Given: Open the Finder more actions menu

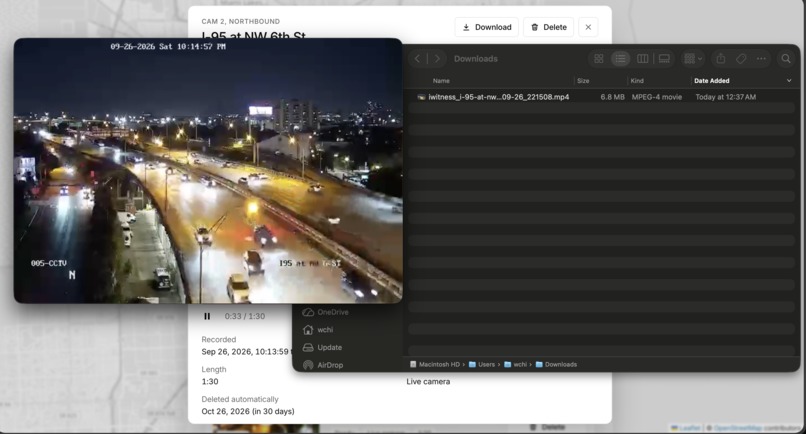Looking at the screenshot, I should tap(761, 59).
